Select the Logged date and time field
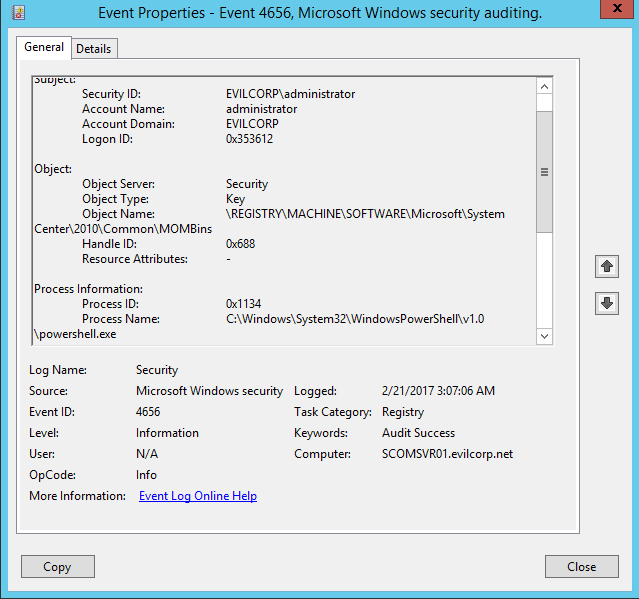Screen dimensions: 639x599 click(438, 391)
